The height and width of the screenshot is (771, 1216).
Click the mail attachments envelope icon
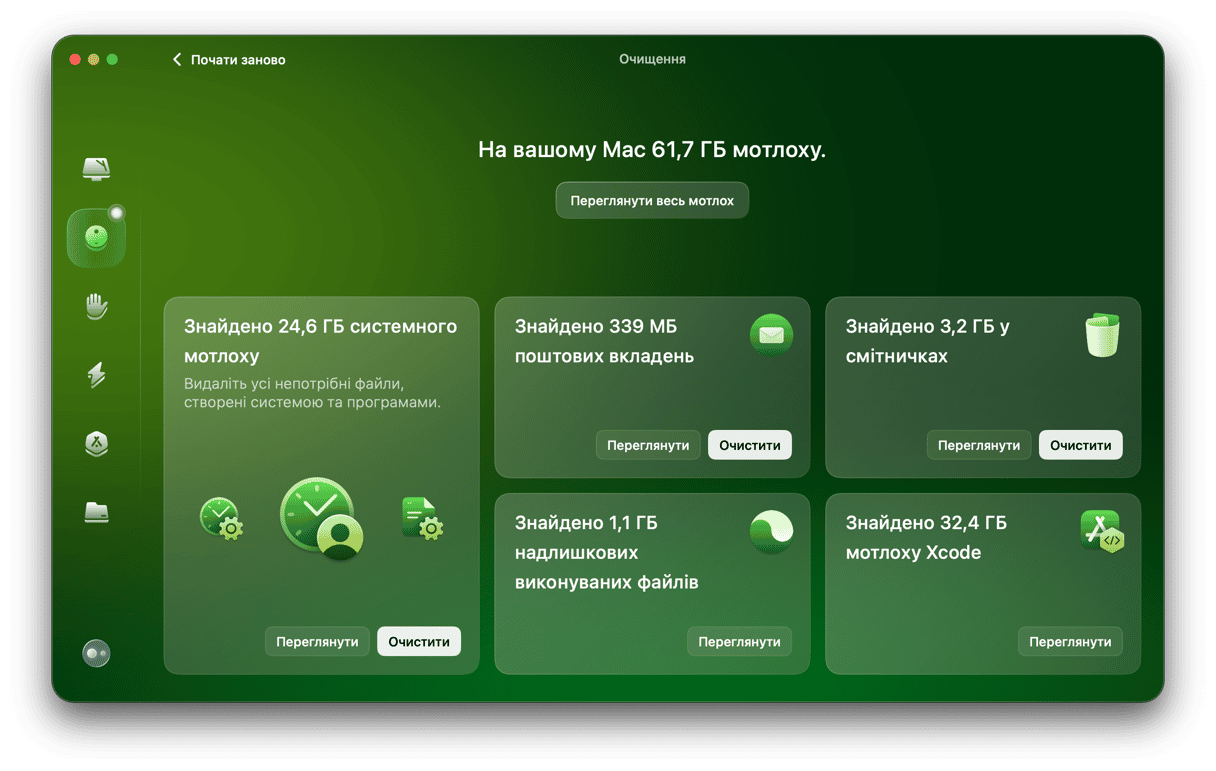771,335
